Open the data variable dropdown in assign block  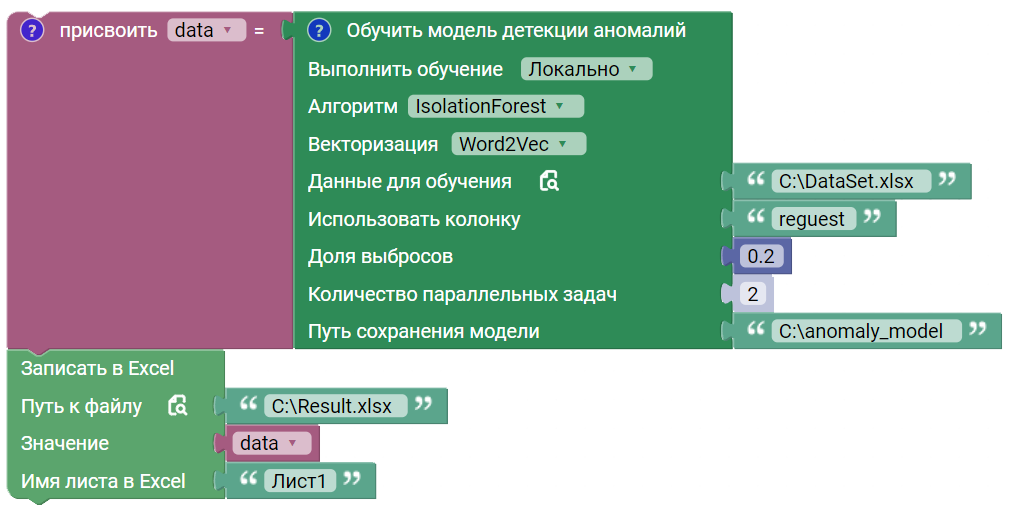(206, 30)
